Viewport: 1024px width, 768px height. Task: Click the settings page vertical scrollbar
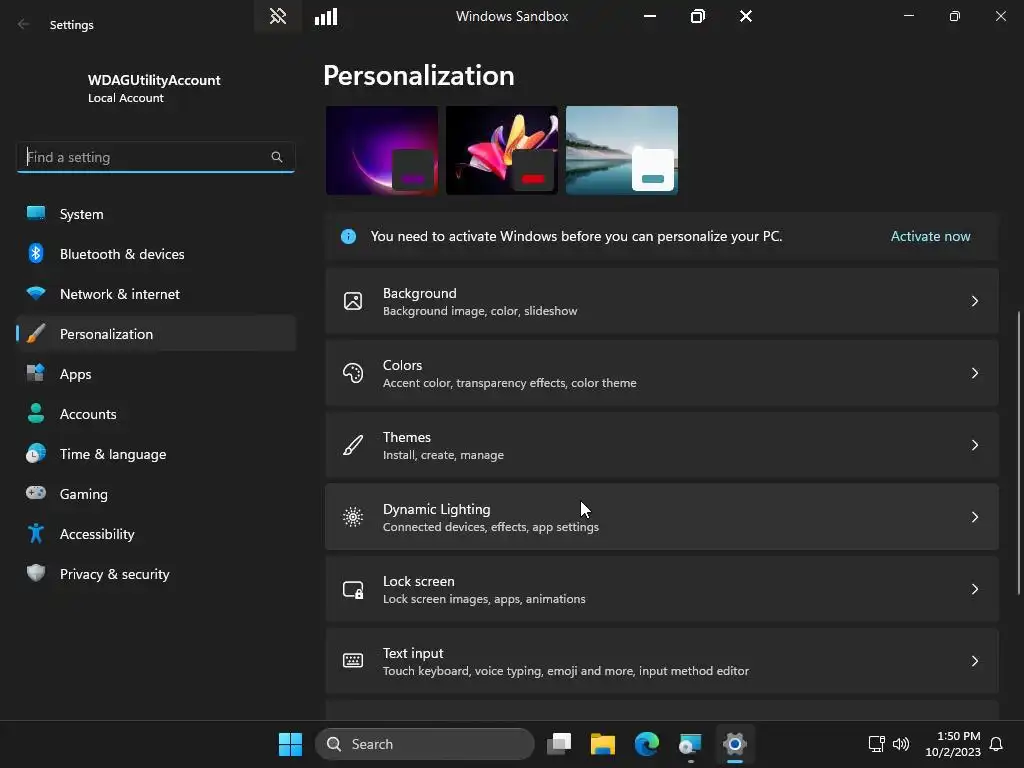1018,453
